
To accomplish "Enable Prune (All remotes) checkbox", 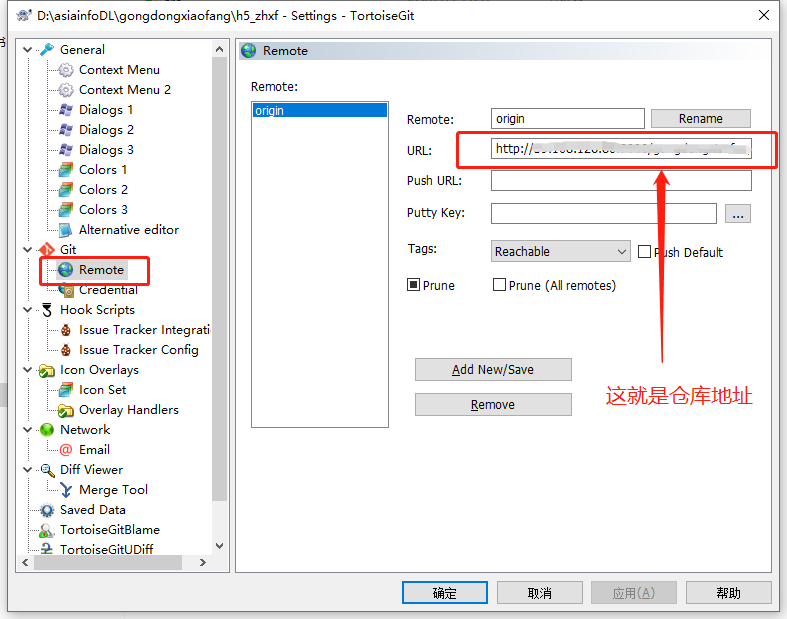I will pyautogui.click(x=499, y=285).
